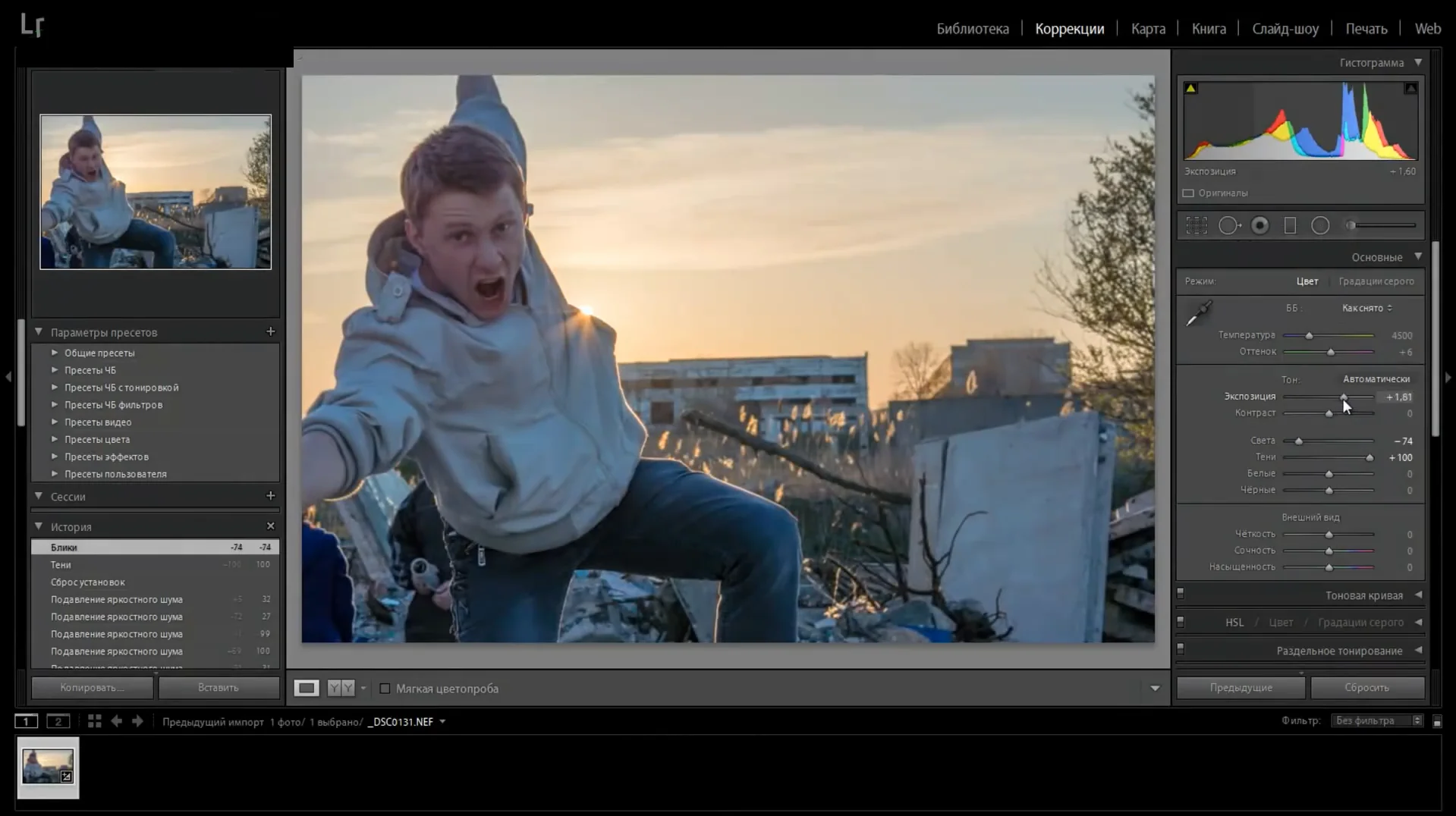This screenshot has width=1456, height=816.
Task: Expand Пресеты пользователя folder
Action: click(x=55, y=474)
